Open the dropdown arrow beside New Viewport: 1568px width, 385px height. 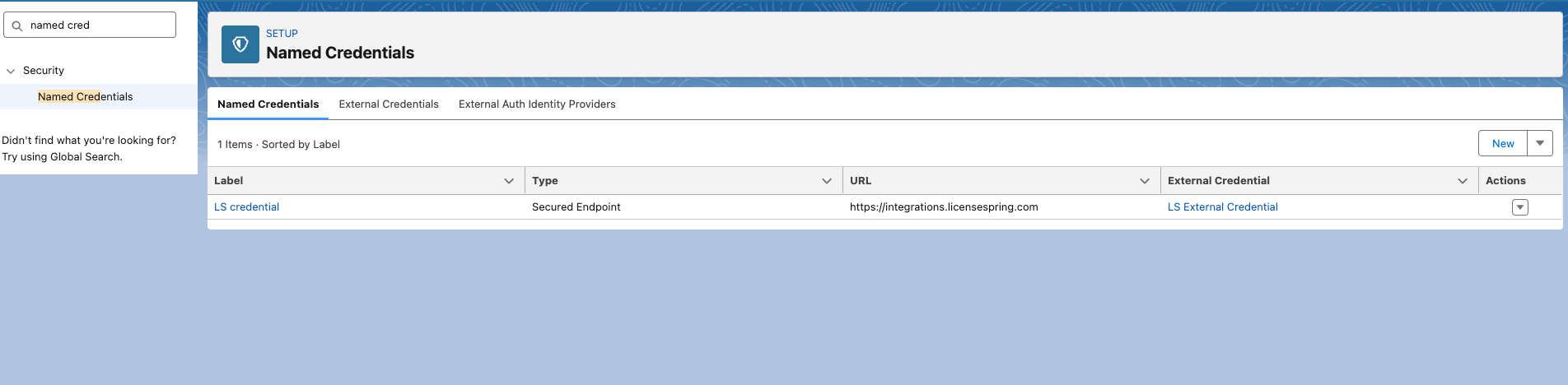tap(1540, 144)
